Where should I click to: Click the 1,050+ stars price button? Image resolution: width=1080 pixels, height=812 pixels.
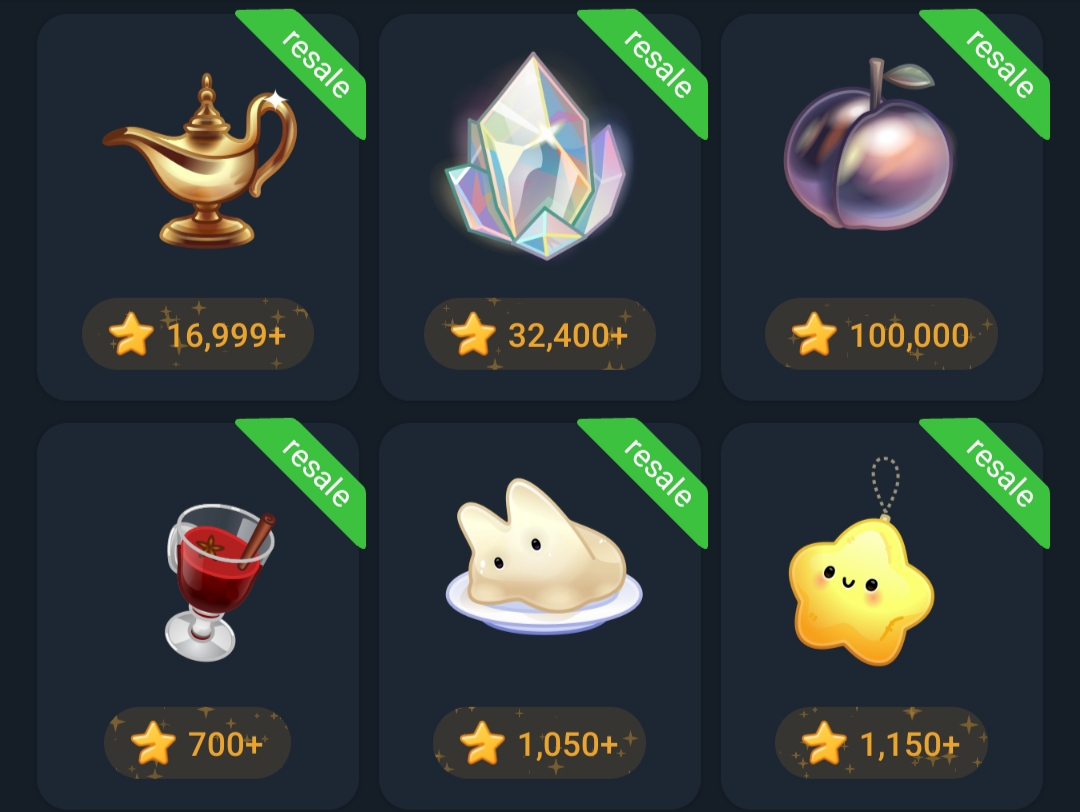point(539,743)
